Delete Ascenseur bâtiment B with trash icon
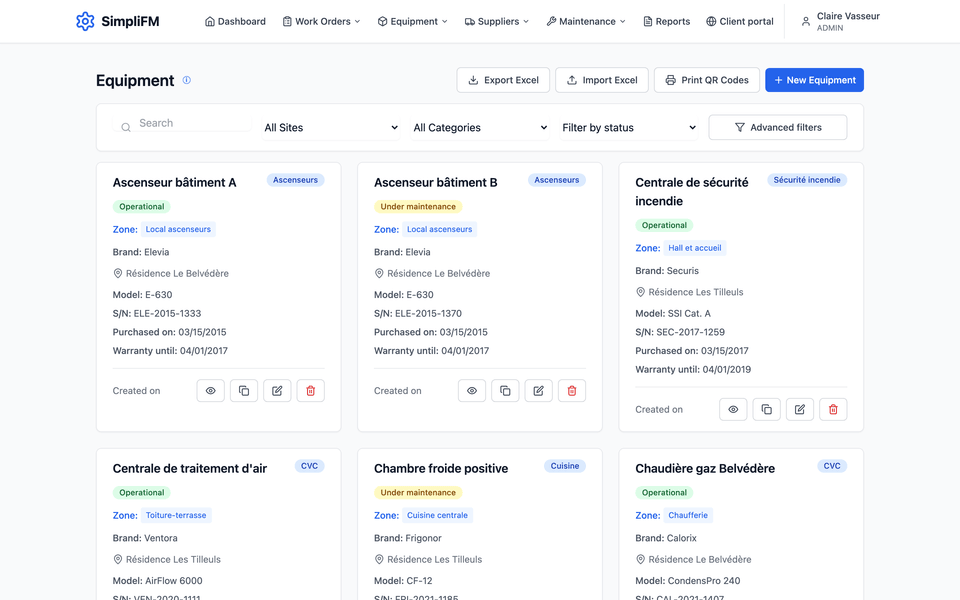 point(572,391)
